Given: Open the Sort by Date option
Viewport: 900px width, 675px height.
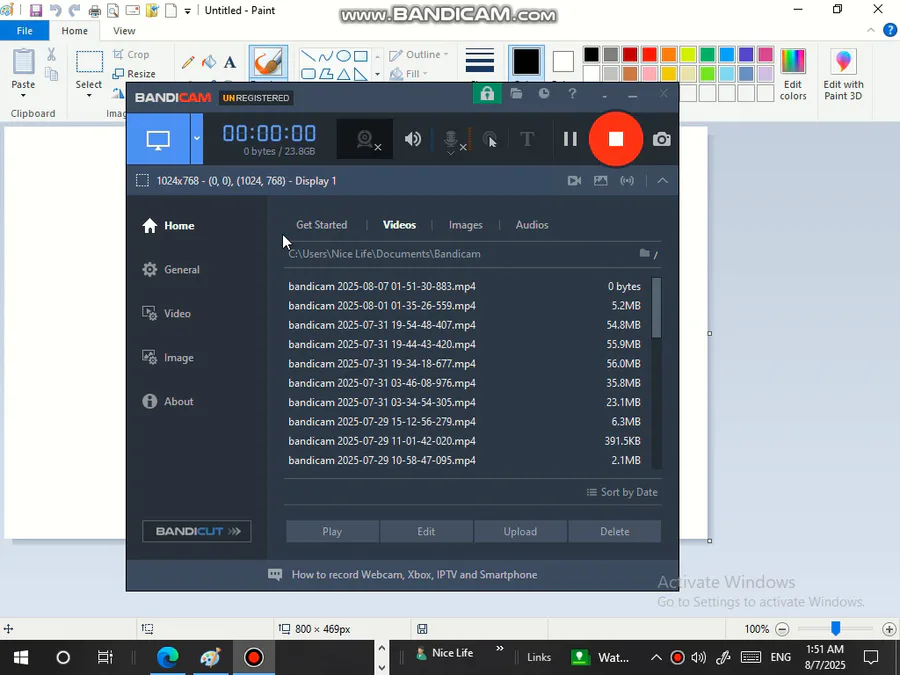Looking at the screenshot, I should pyautogui.click(x=622, y=492).
